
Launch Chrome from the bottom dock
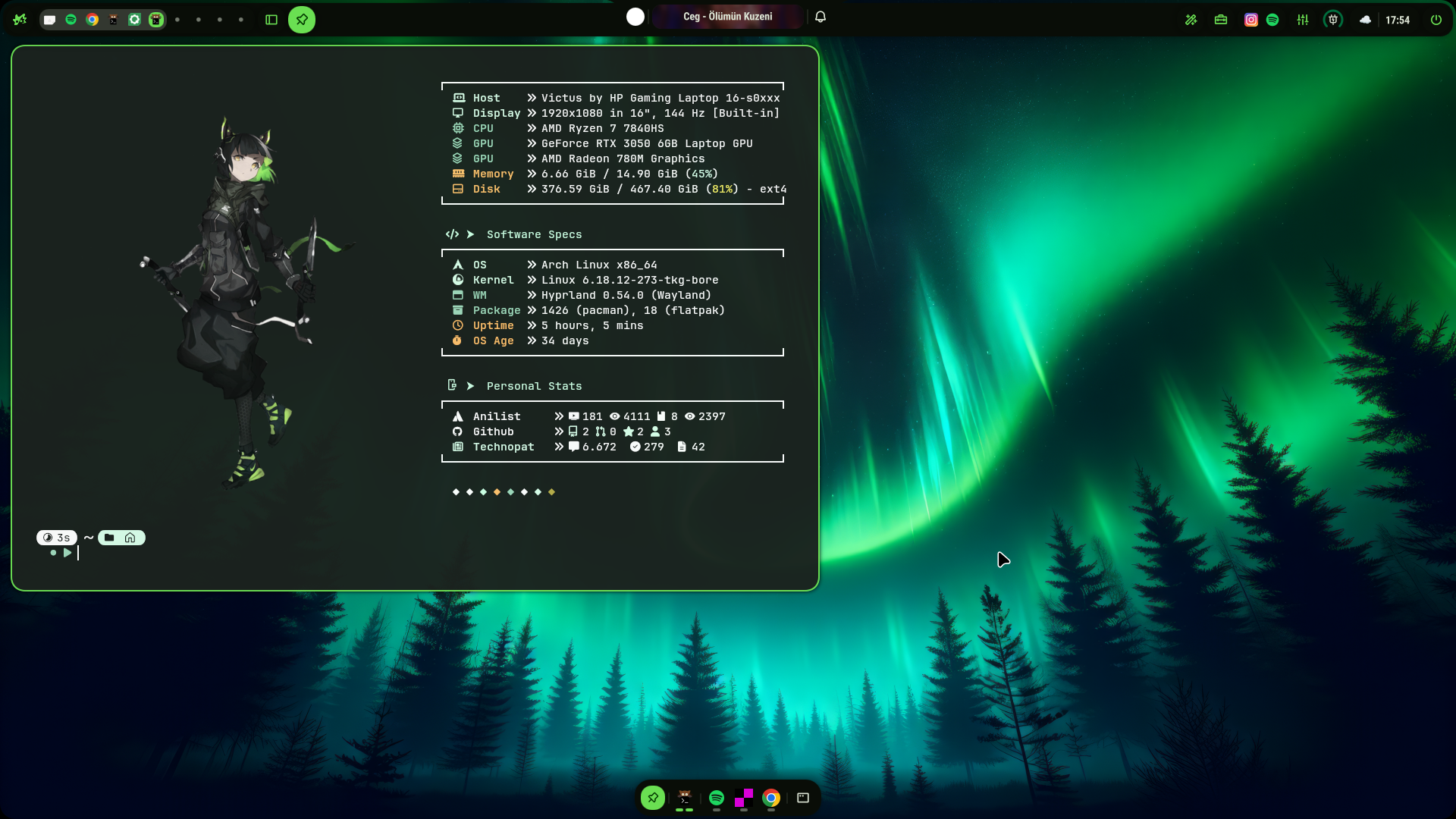771,798
